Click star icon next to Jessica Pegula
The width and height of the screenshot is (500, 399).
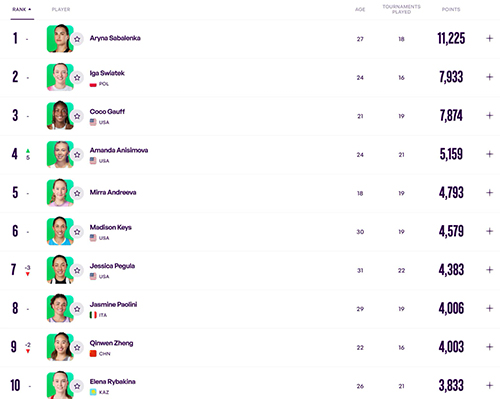tap(77, 270)
